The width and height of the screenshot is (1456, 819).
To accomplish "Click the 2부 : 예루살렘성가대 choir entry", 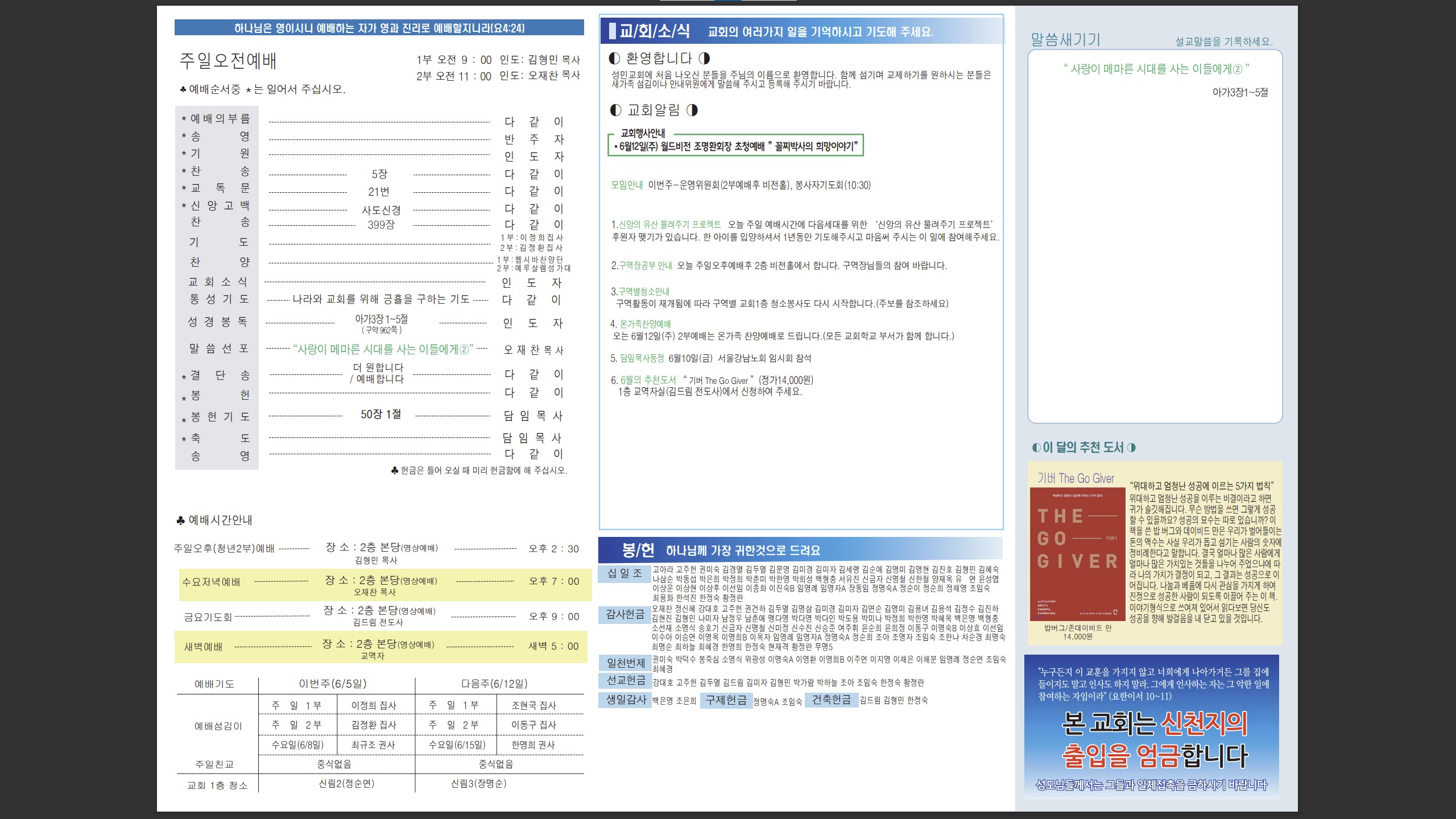I will click(533, 268).
